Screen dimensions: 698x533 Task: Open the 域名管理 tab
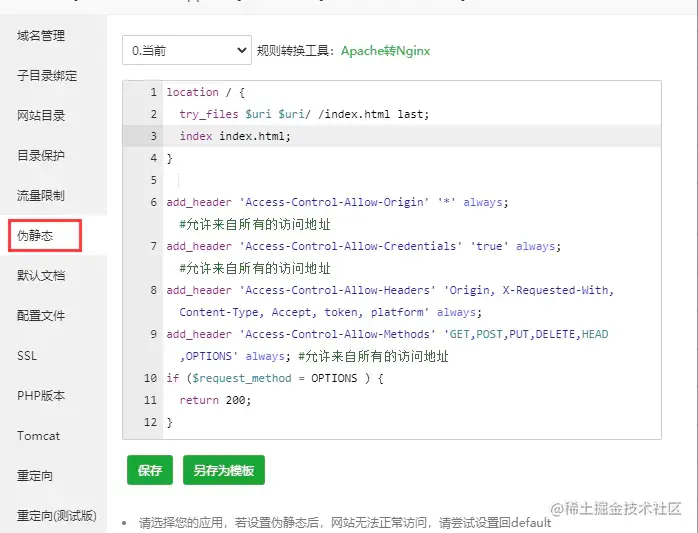tap(41, 36)
